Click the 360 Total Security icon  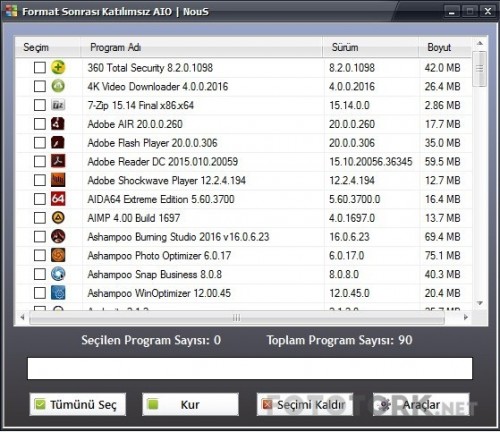pos(58,67)
